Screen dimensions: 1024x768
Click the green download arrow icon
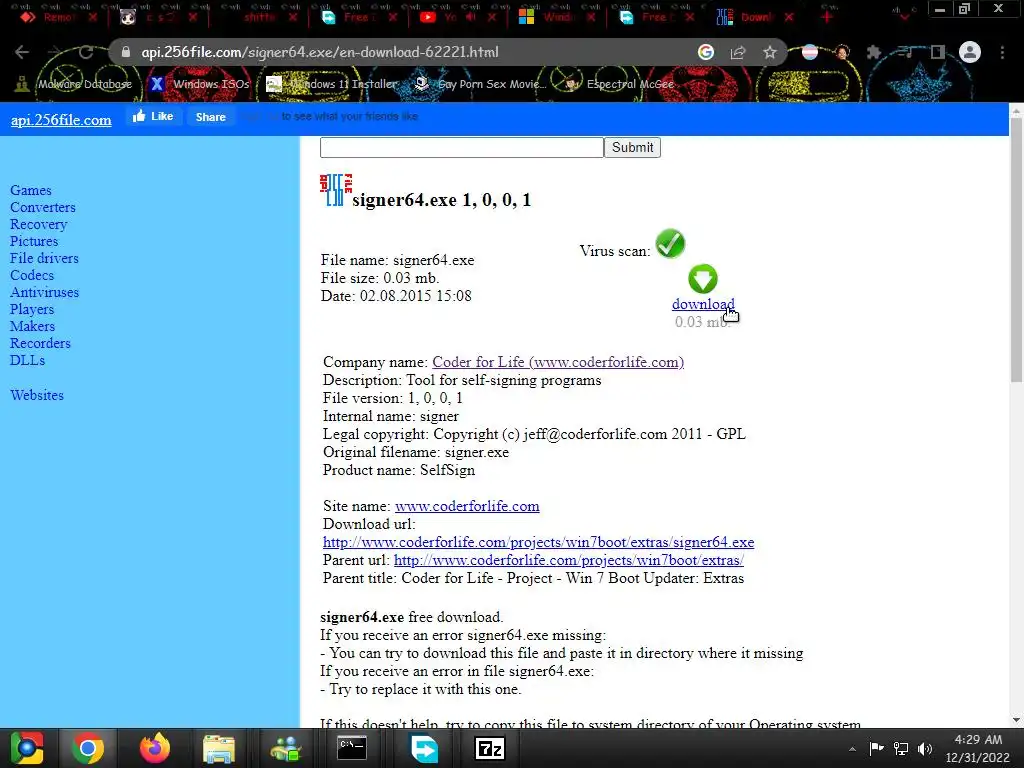703,279
